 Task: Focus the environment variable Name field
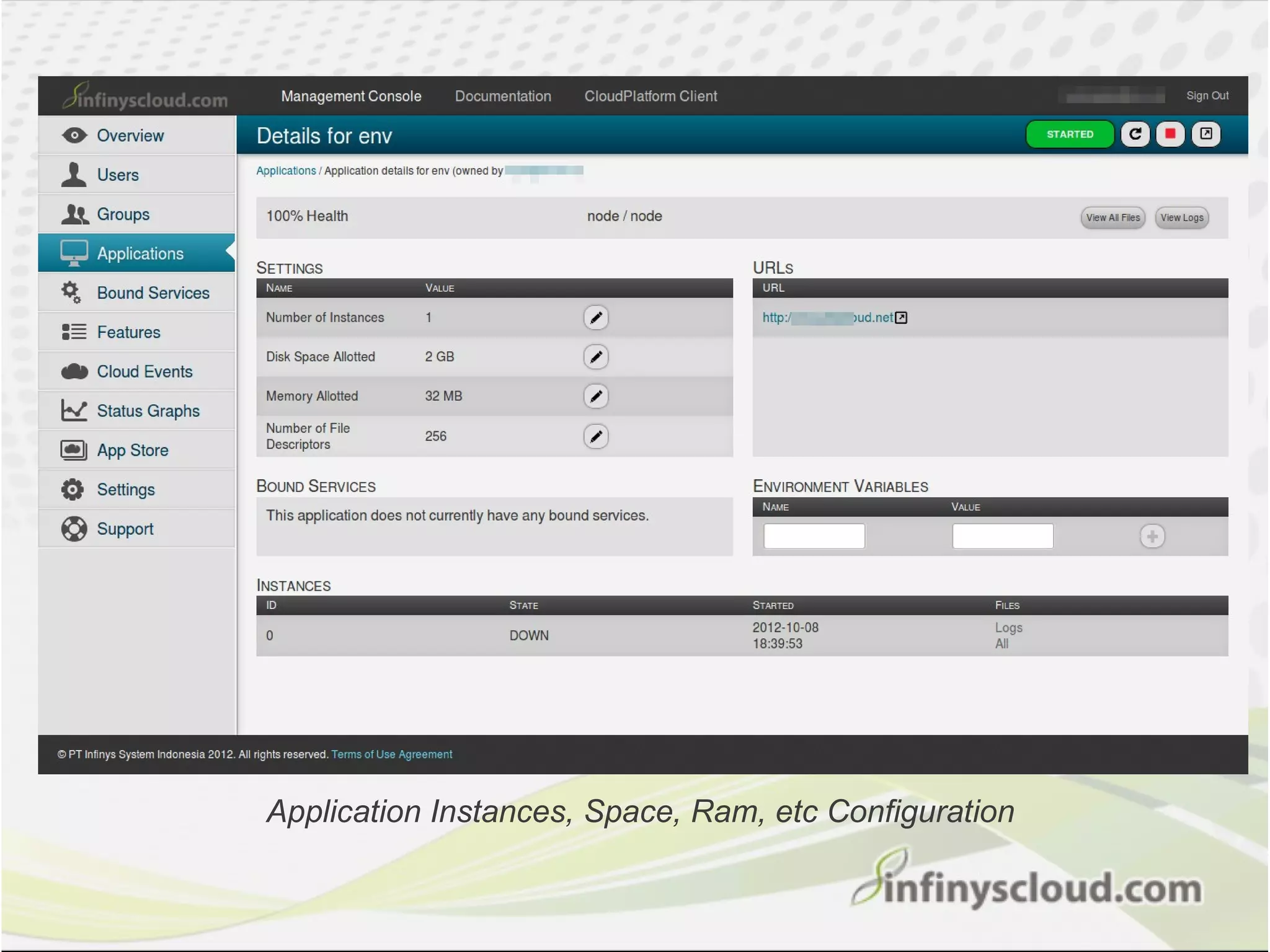(814, 536)
